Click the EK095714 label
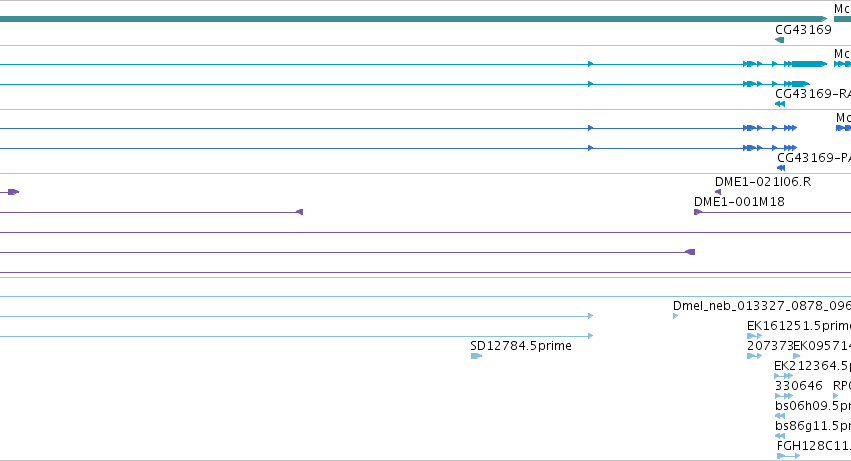Viewport: 851px width, 461px height. 822,346
